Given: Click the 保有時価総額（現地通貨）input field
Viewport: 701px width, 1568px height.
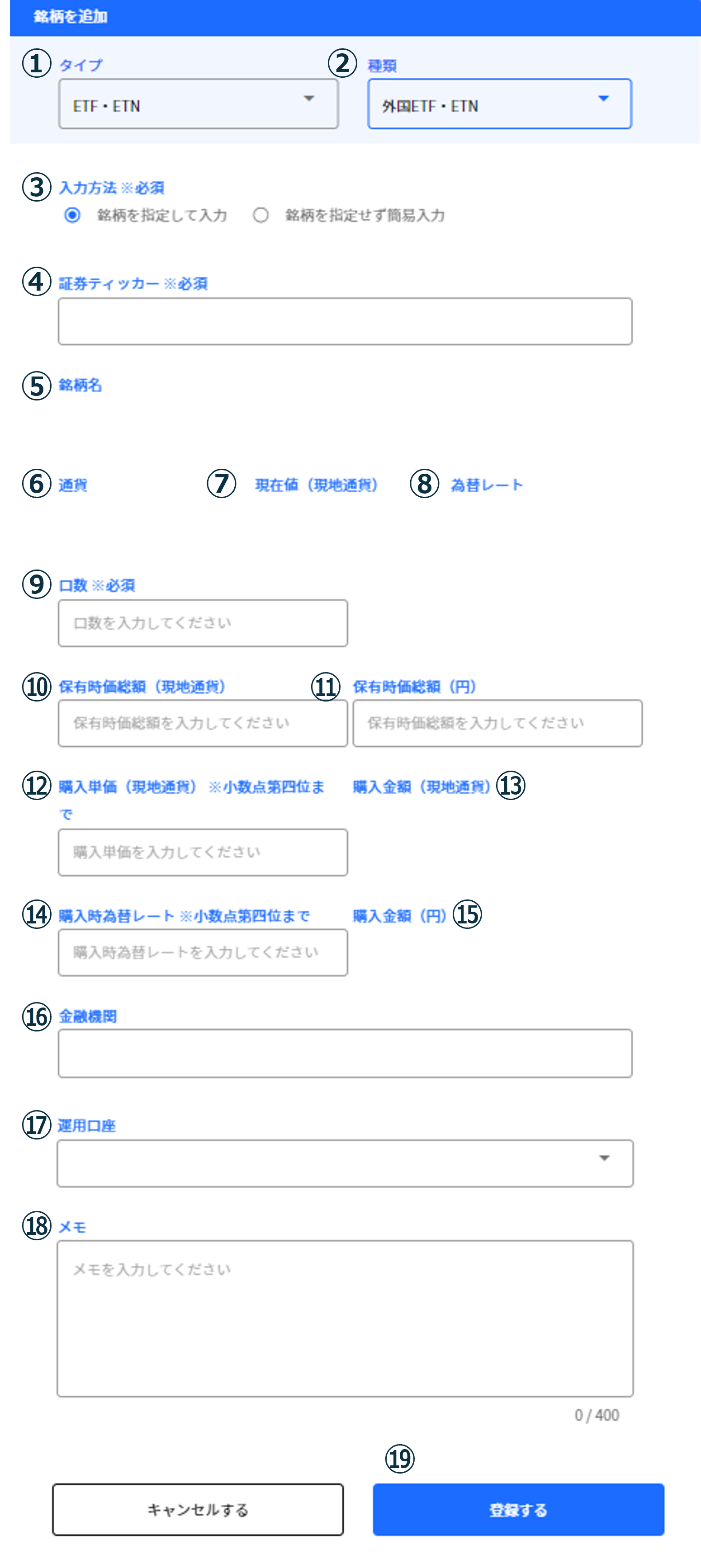Looking at the screenshot, I should pyautogui.click(x=203, y=723).
